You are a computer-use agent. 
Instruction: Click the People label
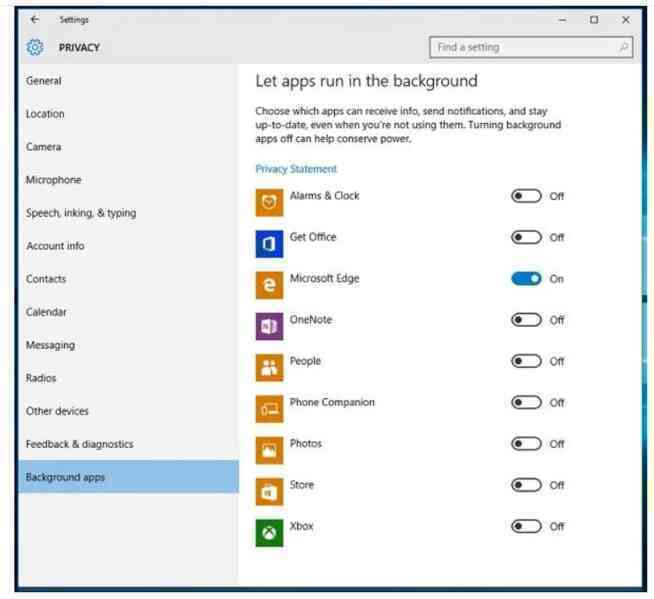(305, 361)
